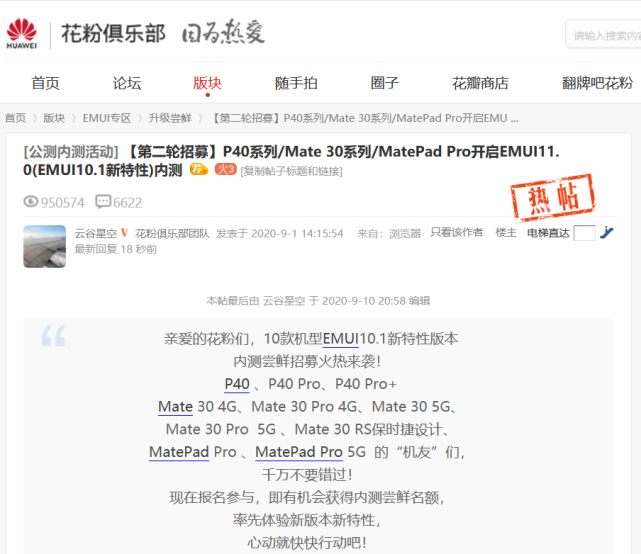
Task: Click view count 950574
Action: 63,203
